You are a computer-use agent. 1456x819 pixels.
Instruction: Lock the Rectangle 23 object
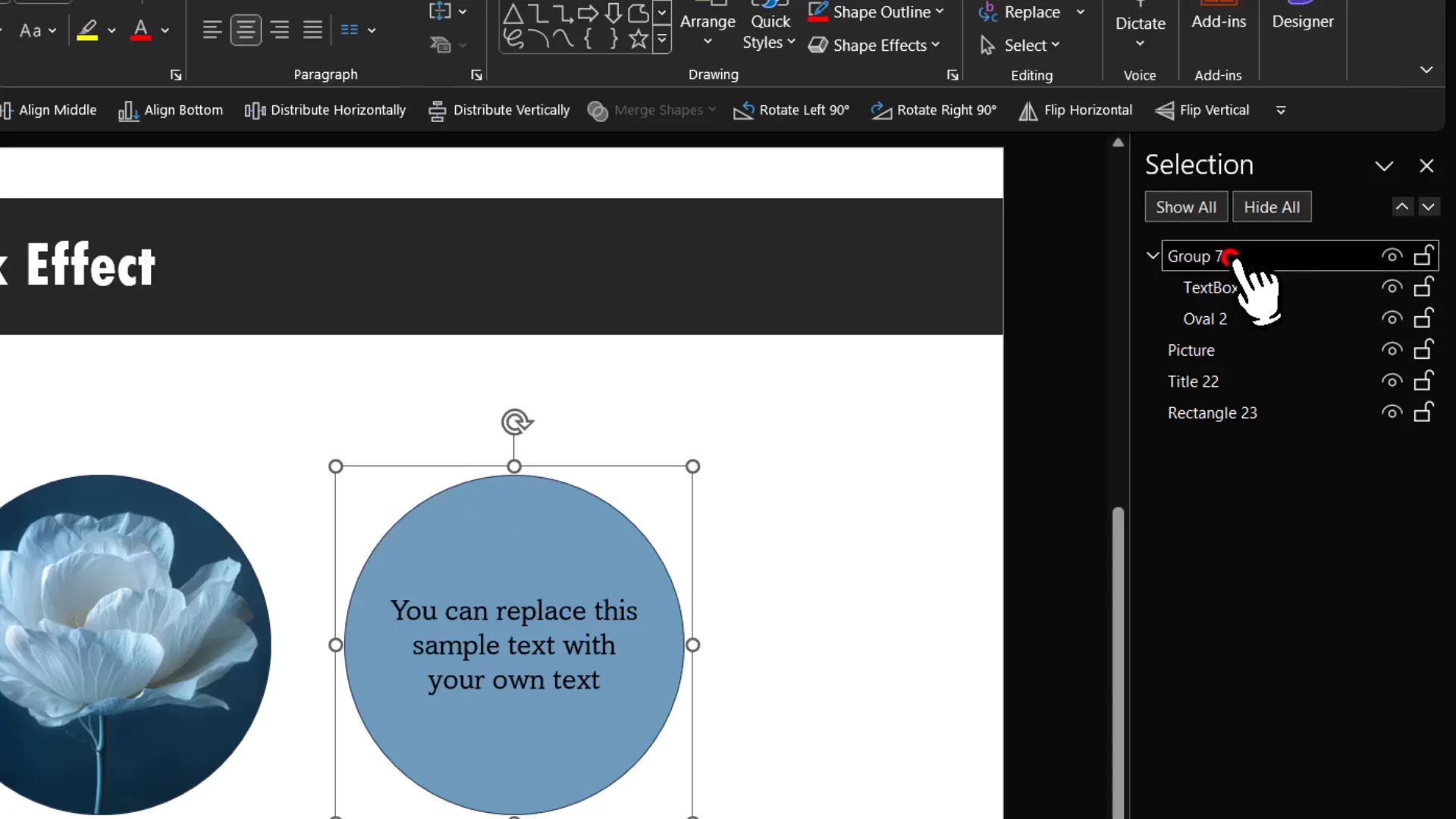[1423, 412]
